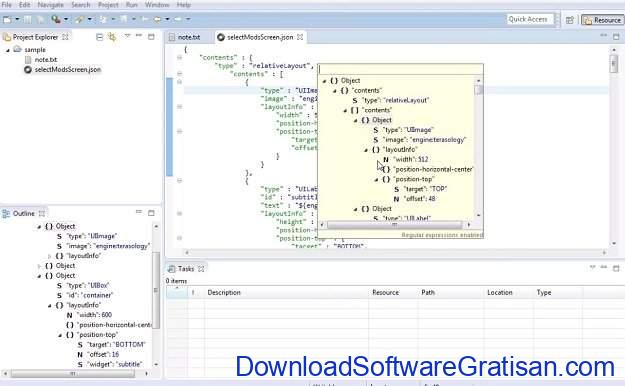Viewport: 625px width, 386px height.
Task: Click the Open Perspective icon
Action: (x=570, y=20)
